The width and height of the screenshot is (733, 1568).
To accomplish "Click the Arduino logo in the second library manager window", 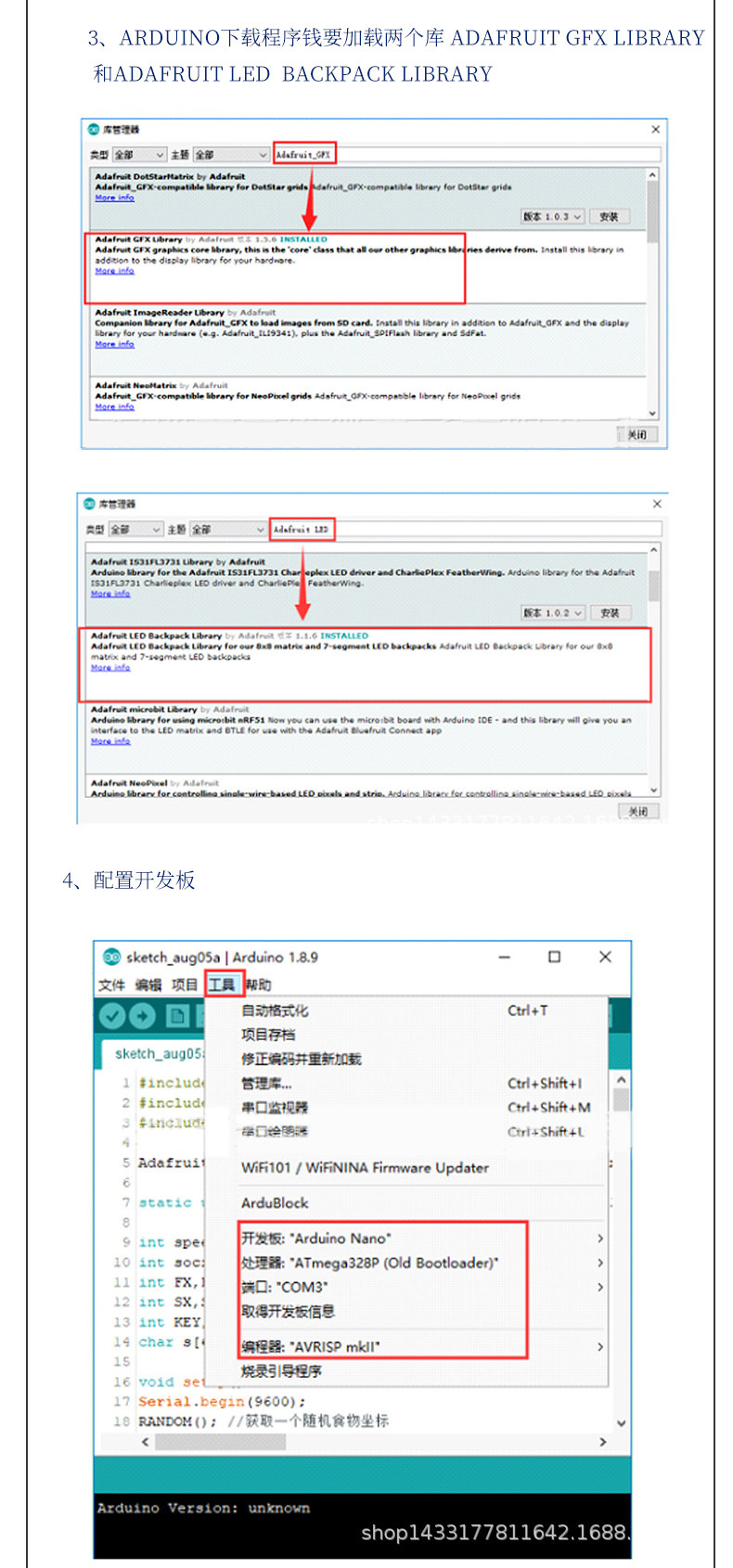I will [x=90, y=504].
